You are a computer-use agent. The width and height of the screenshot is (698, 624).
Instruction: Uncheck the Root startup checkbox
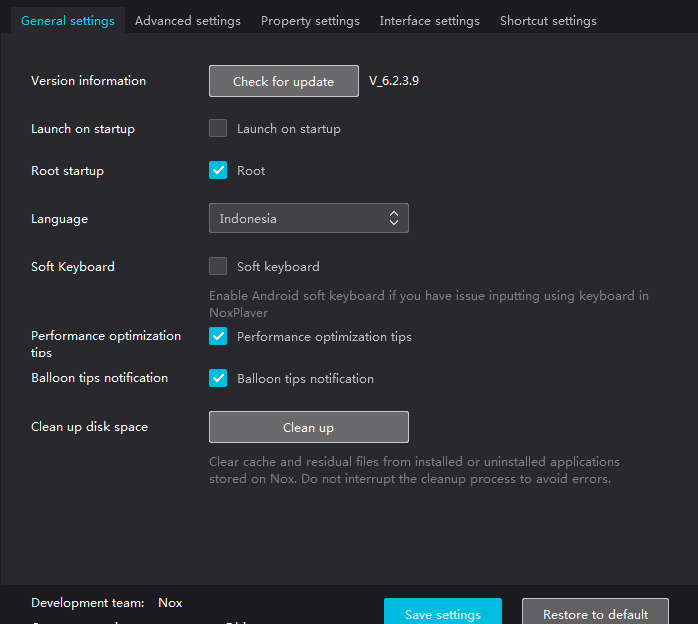(x=218, y=170)
